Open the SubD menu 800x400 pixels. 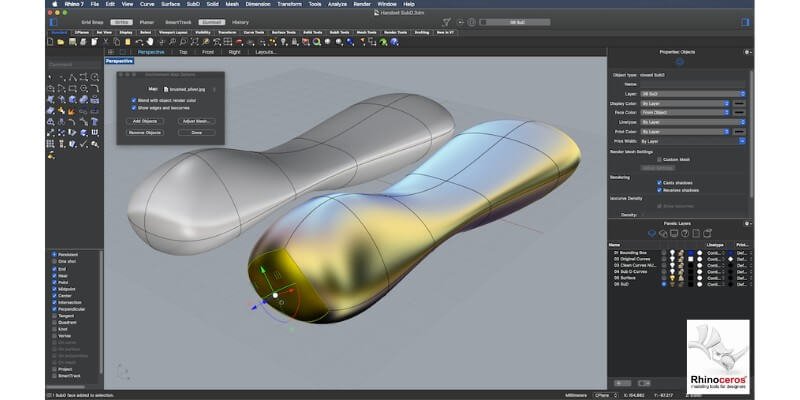(193, 4)
